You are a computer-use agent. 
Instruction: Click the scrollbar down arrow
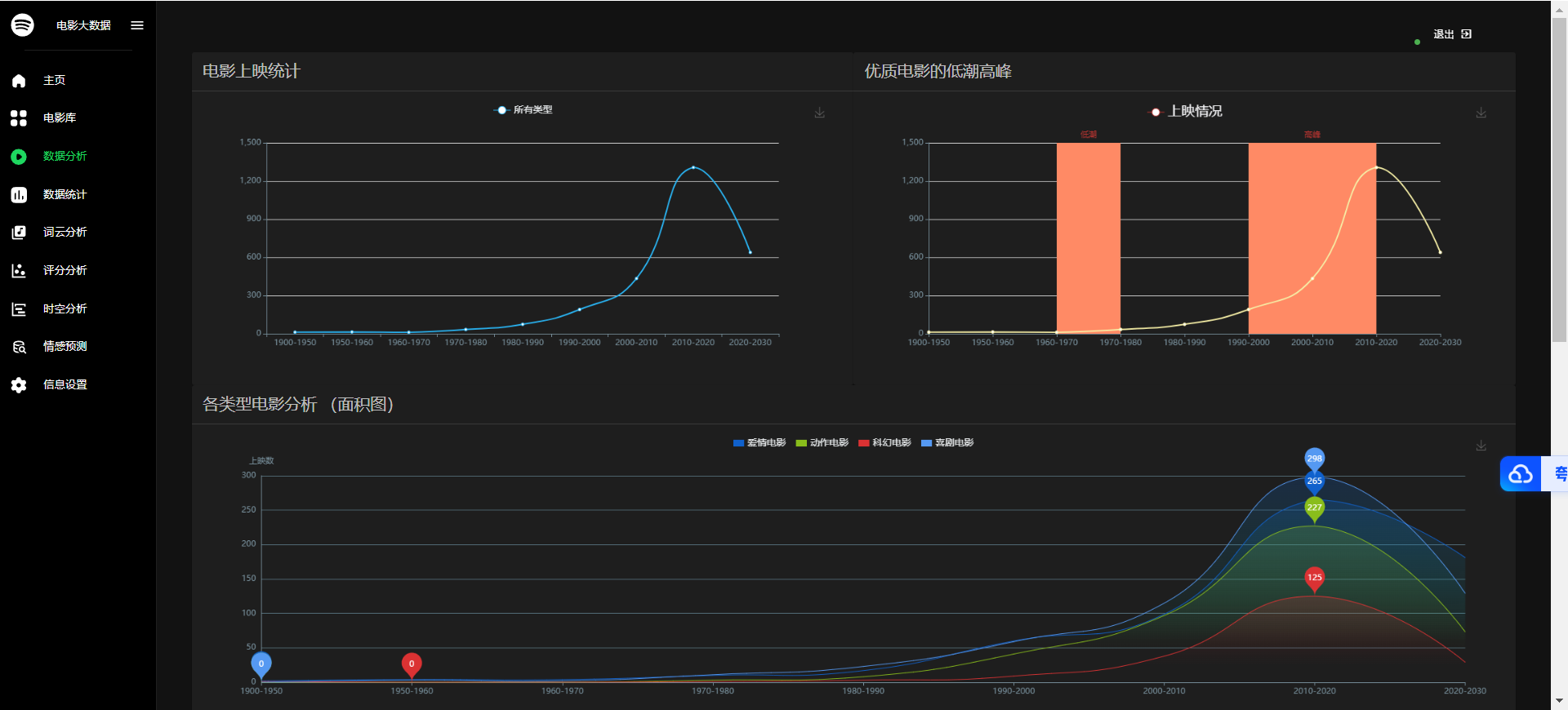point(1559,701)
